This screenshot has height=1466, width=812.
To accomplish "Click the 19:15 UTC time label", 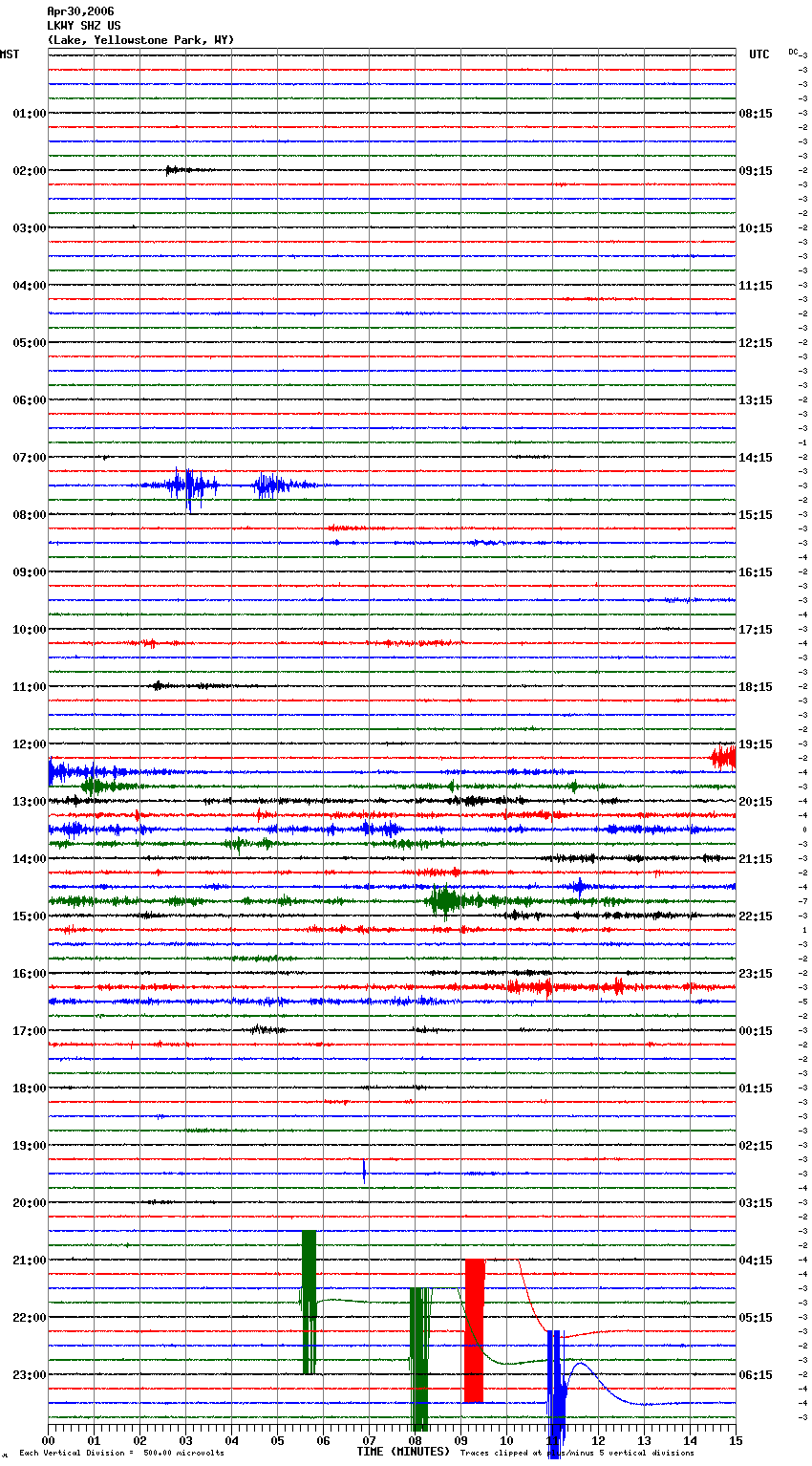I will (x=756, y=744).
